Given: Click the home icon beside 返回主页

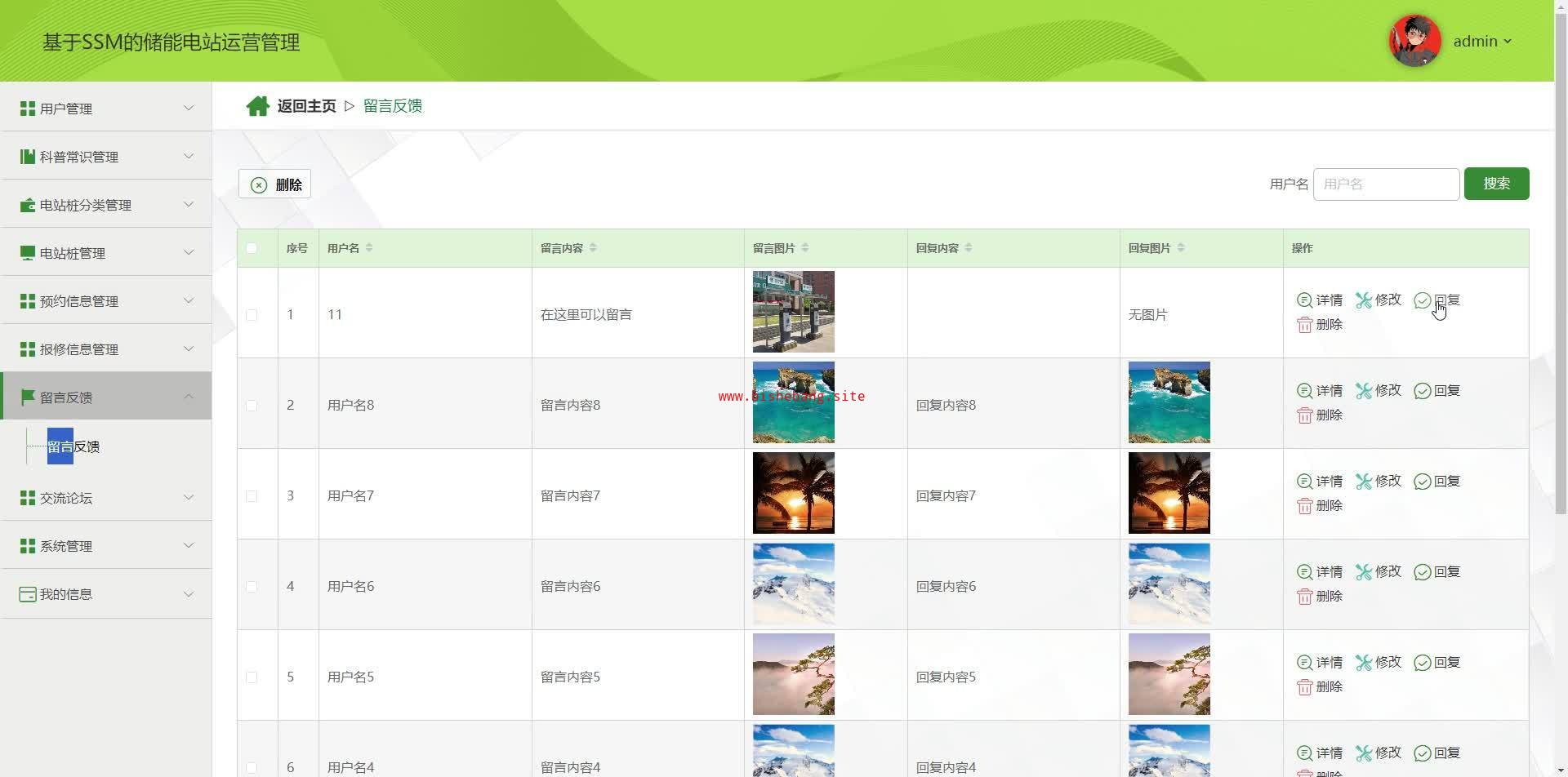Looking at the screenshot, I should pos(258,106).
